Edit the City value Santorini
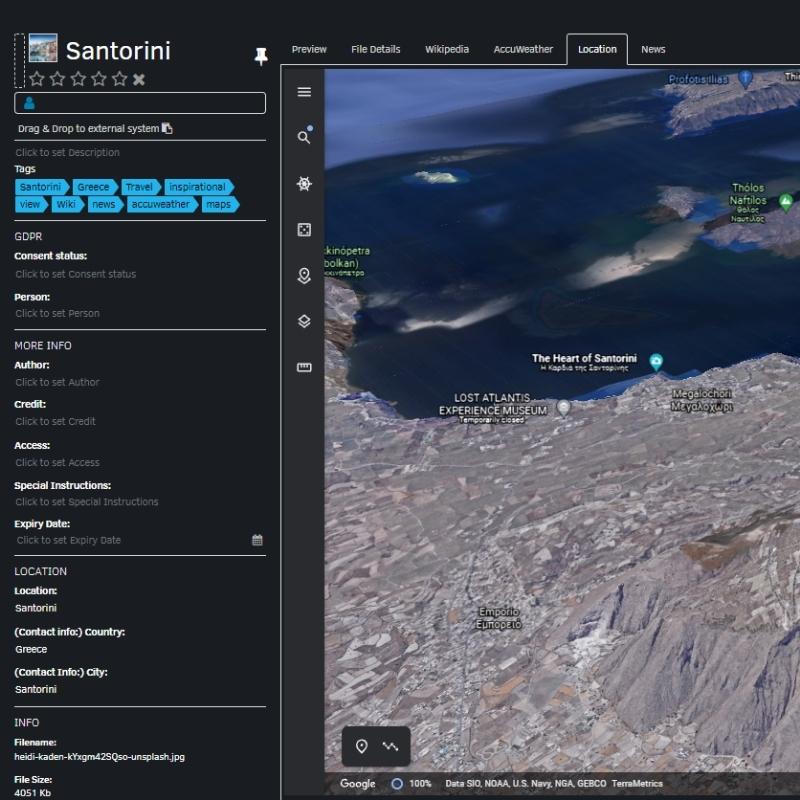The width and height of the screenshot is (800, 800). (x=36, y=689)
